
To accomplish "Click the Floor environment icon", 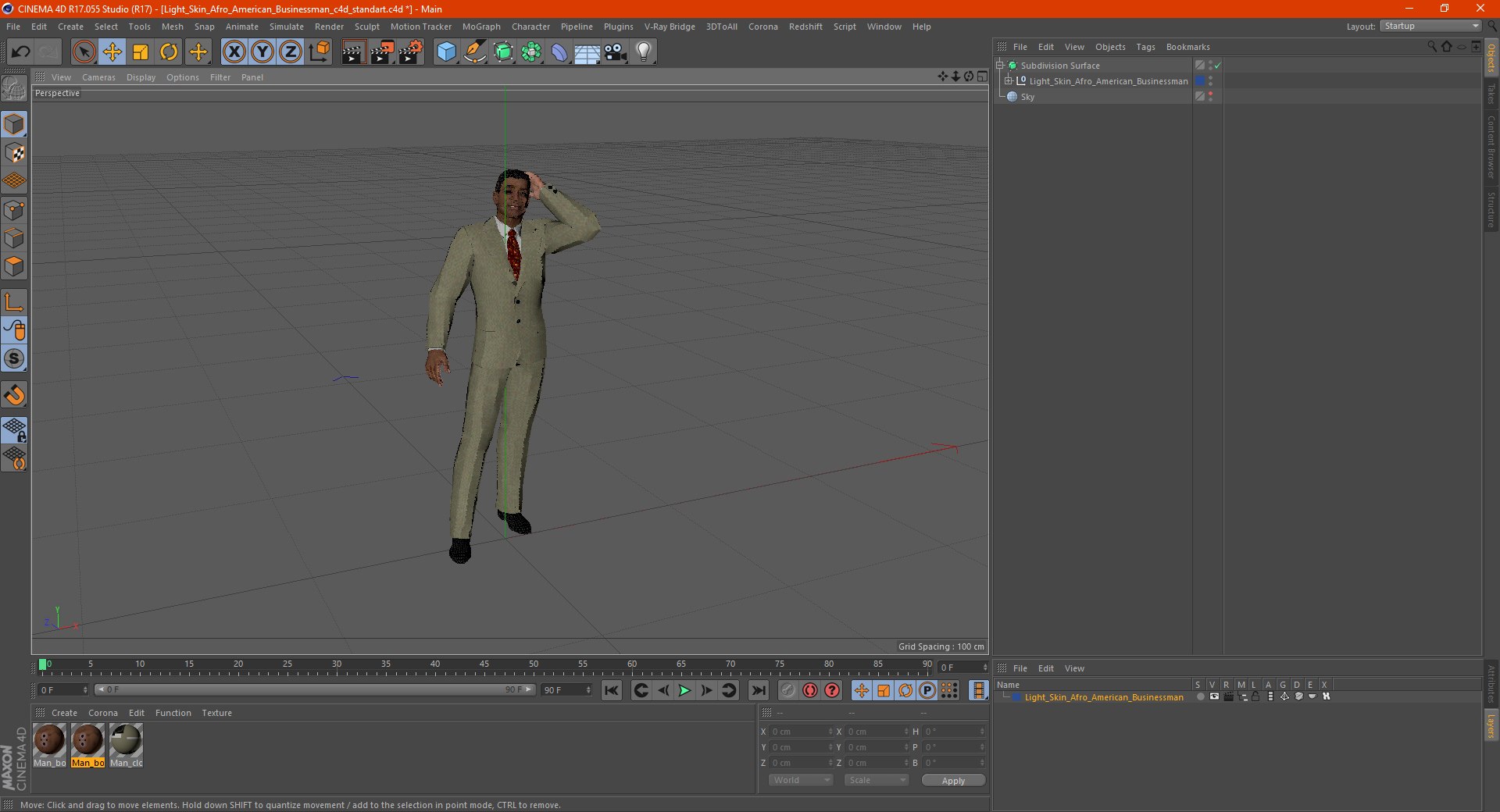I will [x=587, y=52].
